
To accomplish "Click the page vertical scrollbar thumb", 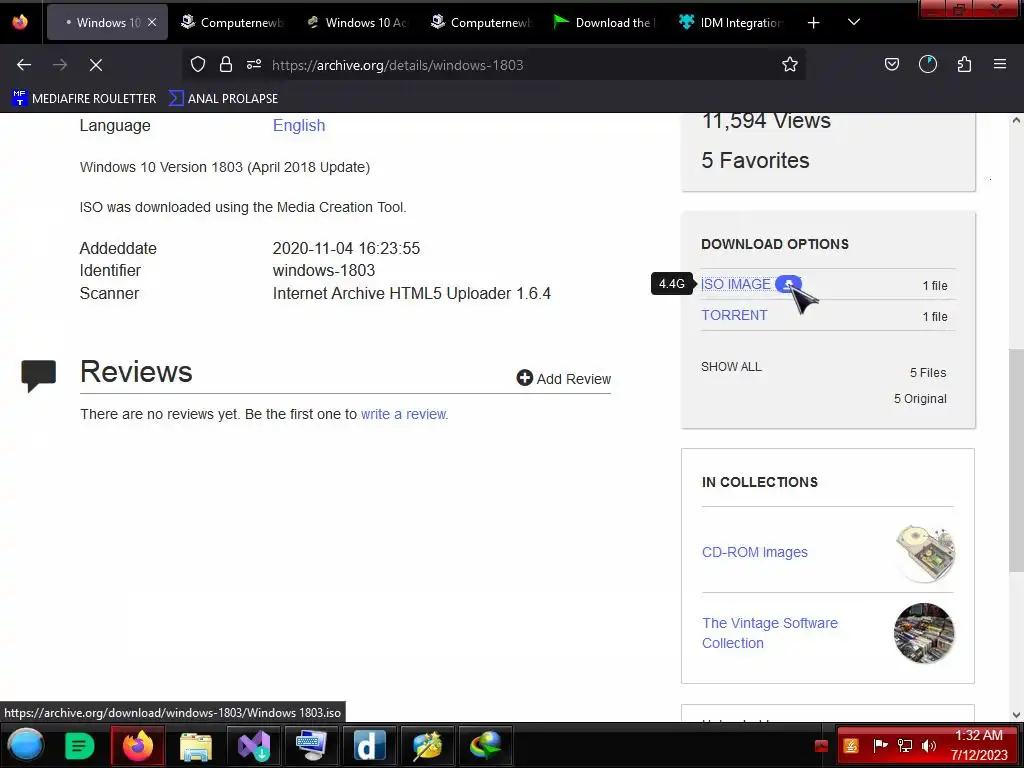I will click(x=1016, y=460).
